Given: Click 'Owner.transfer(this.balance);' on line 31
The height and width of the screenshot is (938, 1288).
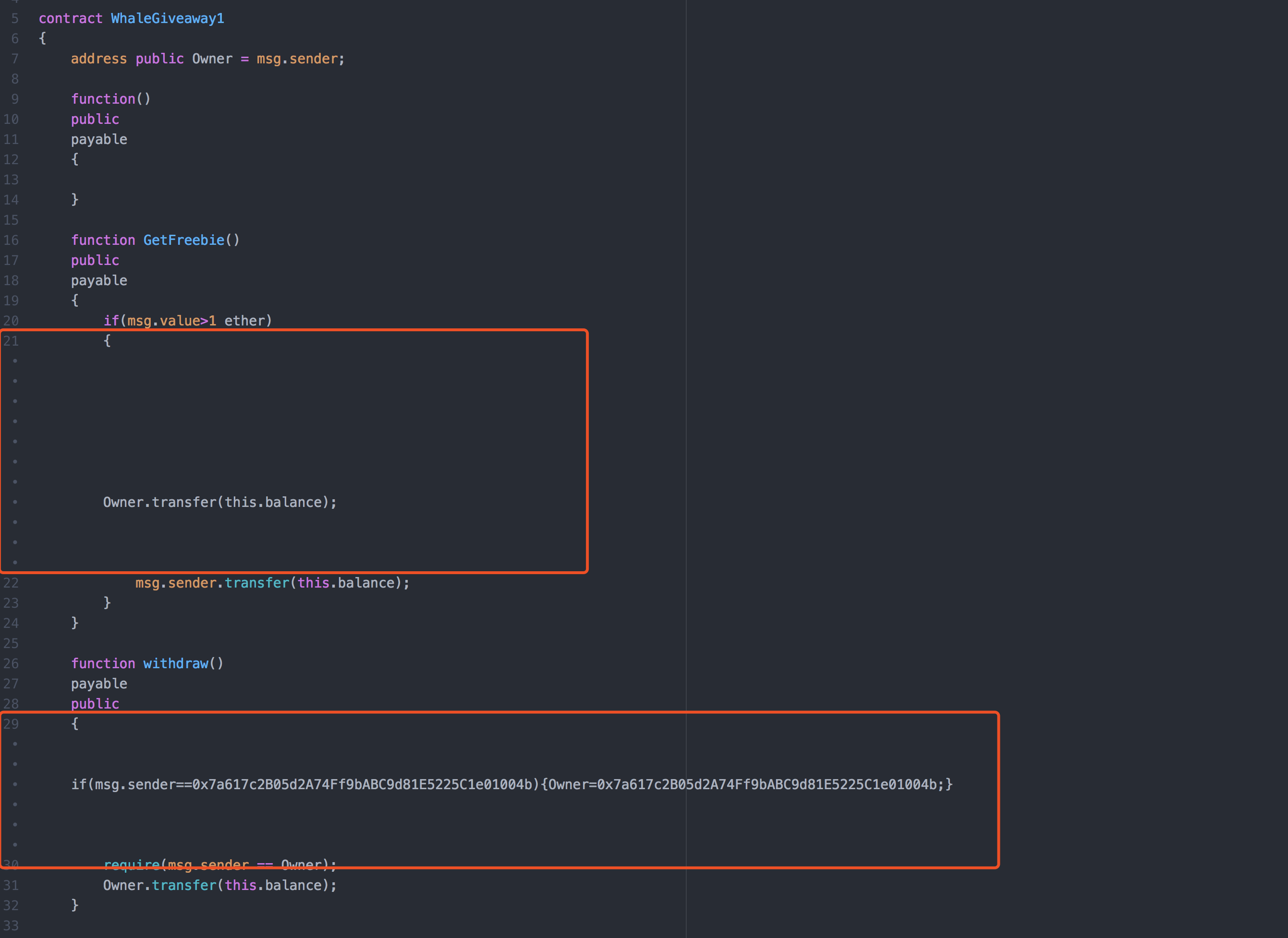Looking at the screenshot, I should pos(220,885).
